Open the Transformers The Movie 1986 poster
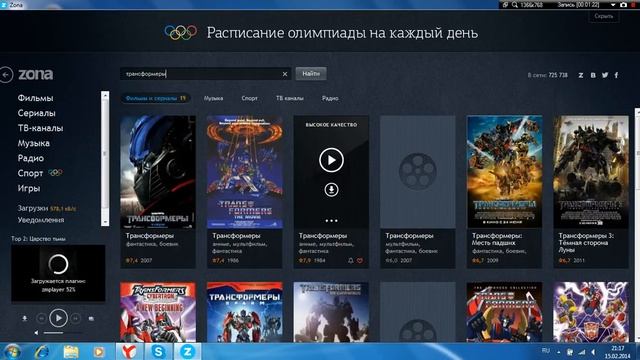640x360 pixels. [x=244, y=172]
